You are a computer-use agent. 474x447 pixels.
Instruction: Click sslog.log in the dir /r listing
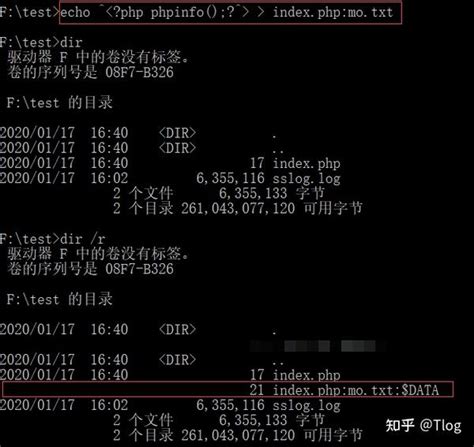[306, 405]
